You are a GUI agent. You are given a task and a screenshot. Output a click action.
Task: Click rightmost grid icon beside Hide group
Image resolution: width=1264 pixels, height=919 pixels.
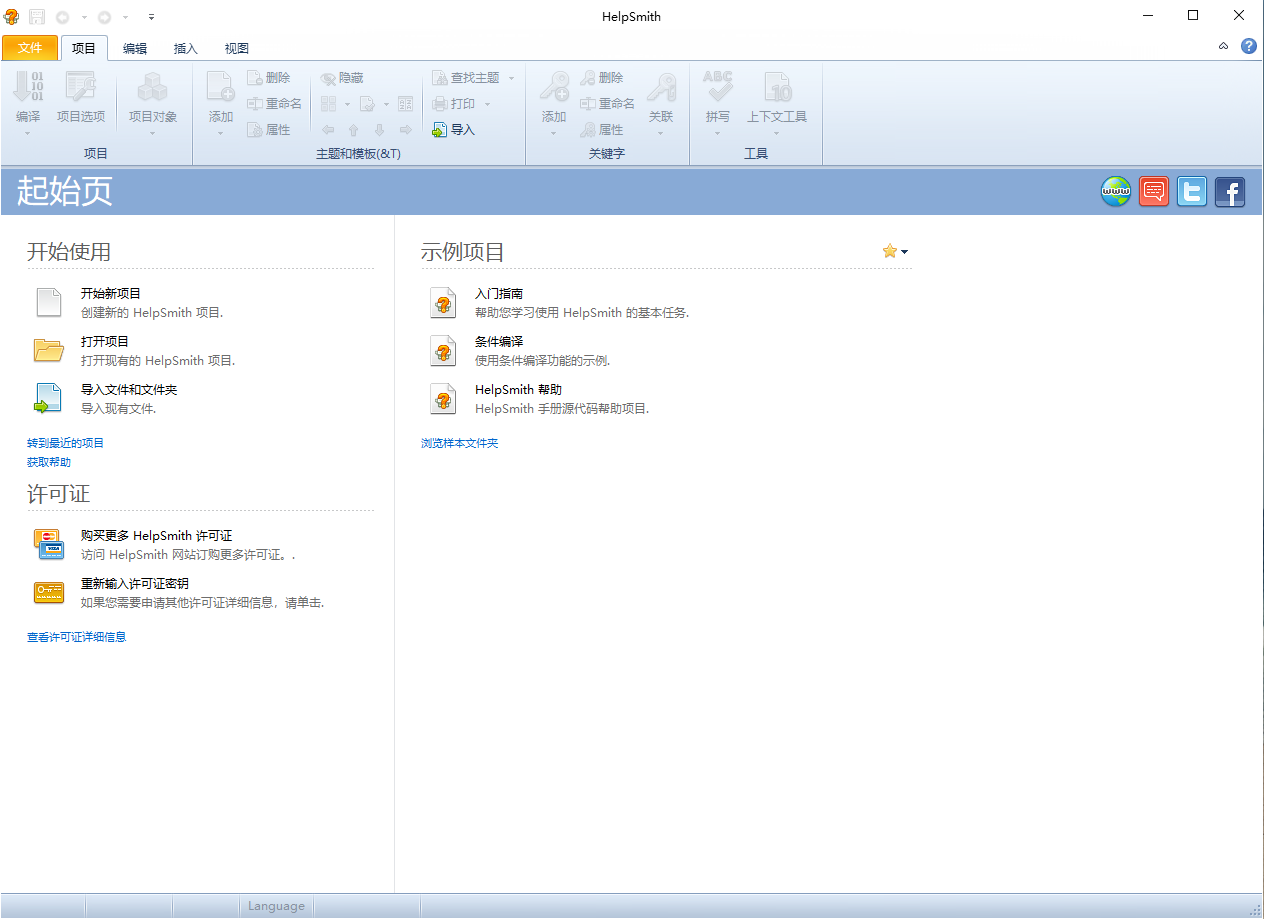[x=405, y=104]
